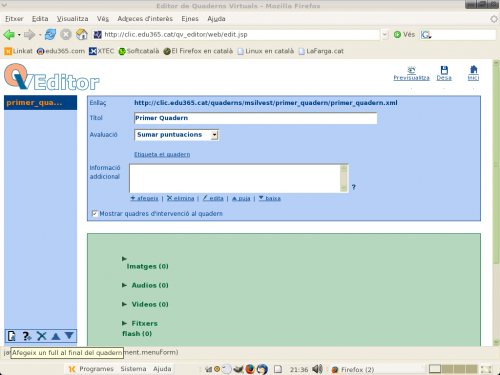This screenshot has width=500, height=375.
Task: Open the Avaluació dropdown Sumar puntuacions
Action: tap(176, 135)
